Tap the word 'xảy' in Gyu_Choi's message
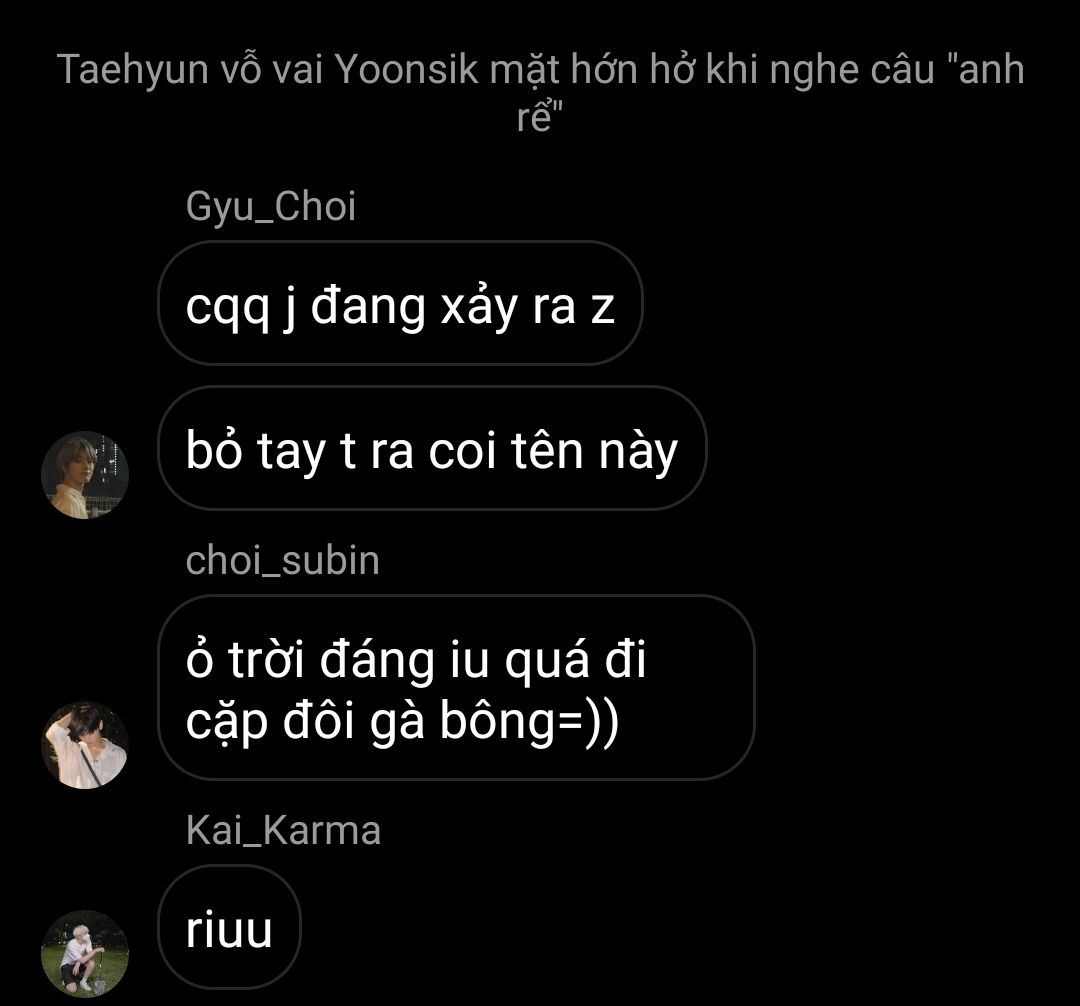 click(x=479, y=306)
